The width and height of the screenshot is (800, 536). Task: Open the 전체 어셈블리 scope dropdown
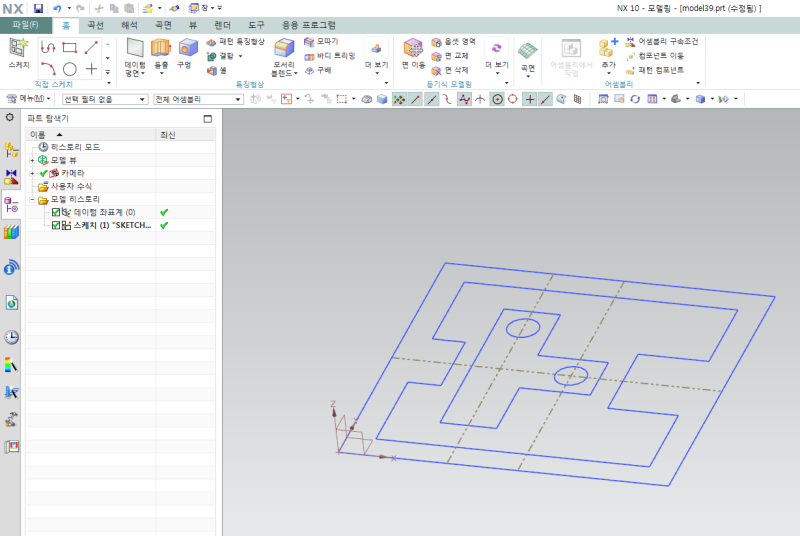click(198, 99)
